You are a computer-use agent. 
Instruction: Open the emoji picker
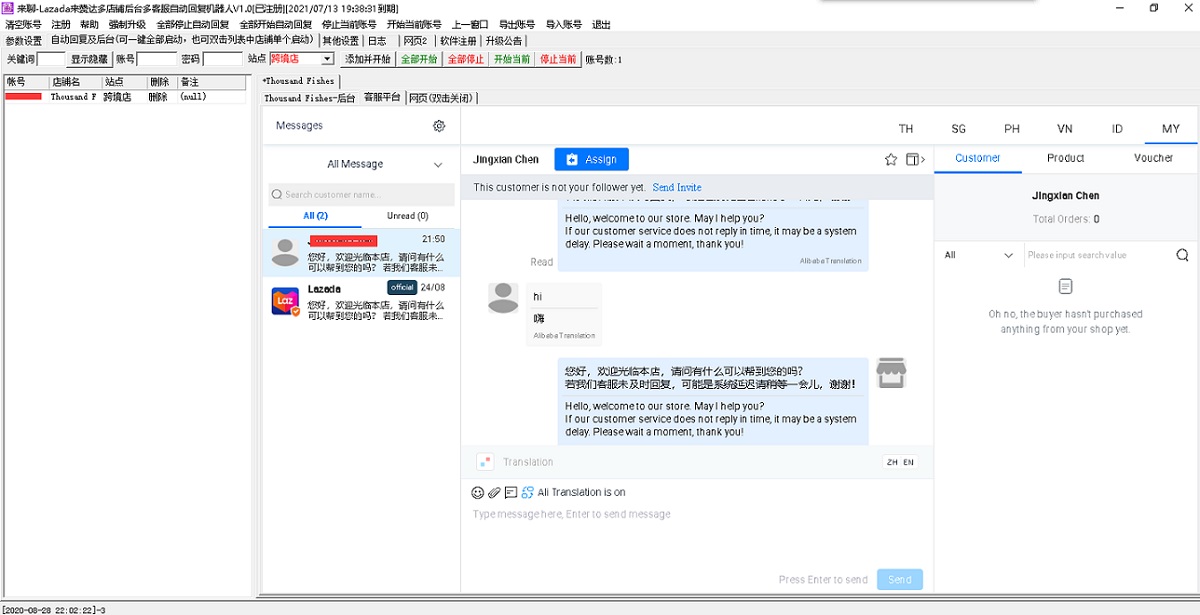point(478,492)
